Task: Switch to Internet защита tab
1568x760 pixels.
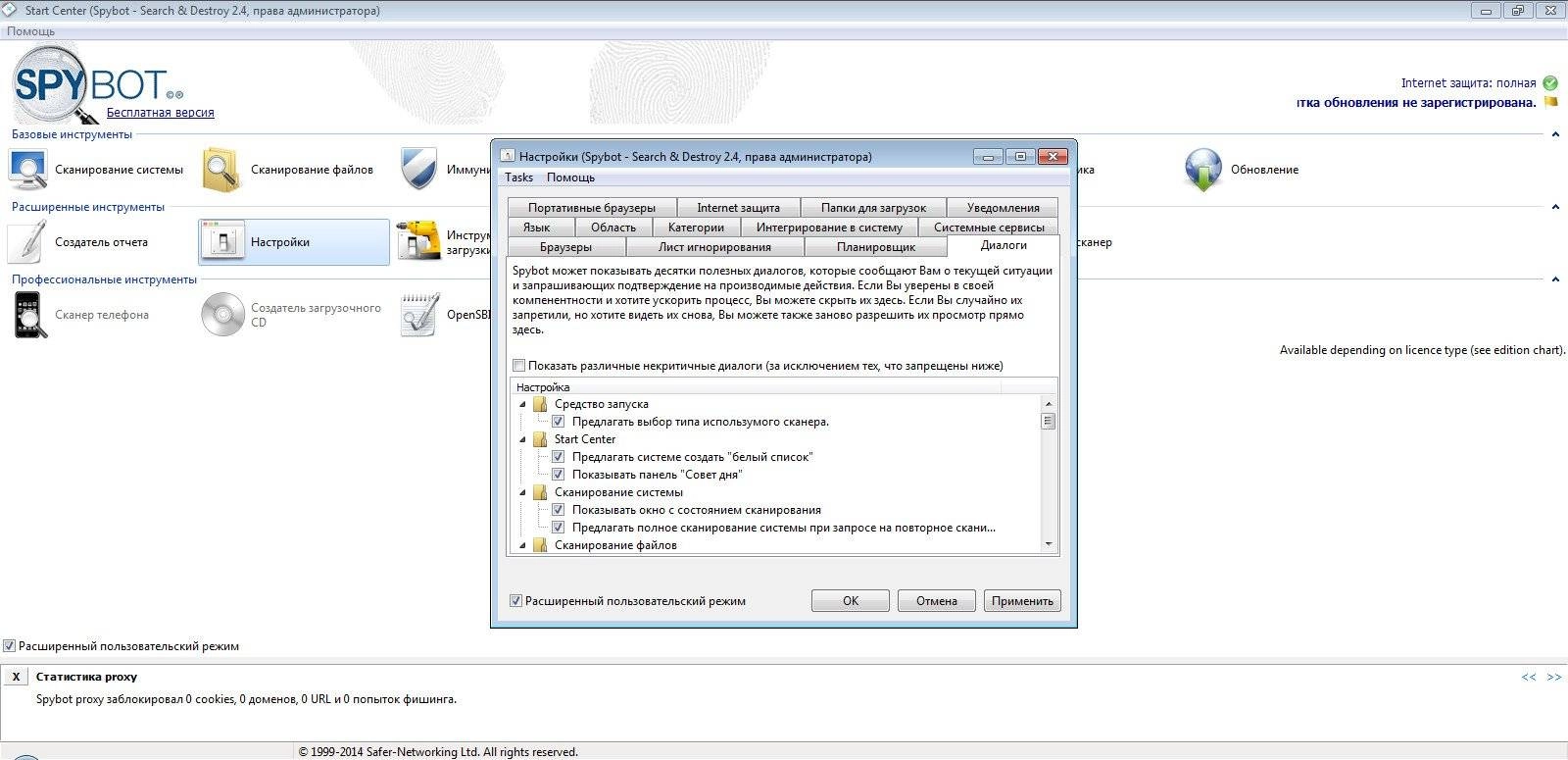Action: (738, 208)
